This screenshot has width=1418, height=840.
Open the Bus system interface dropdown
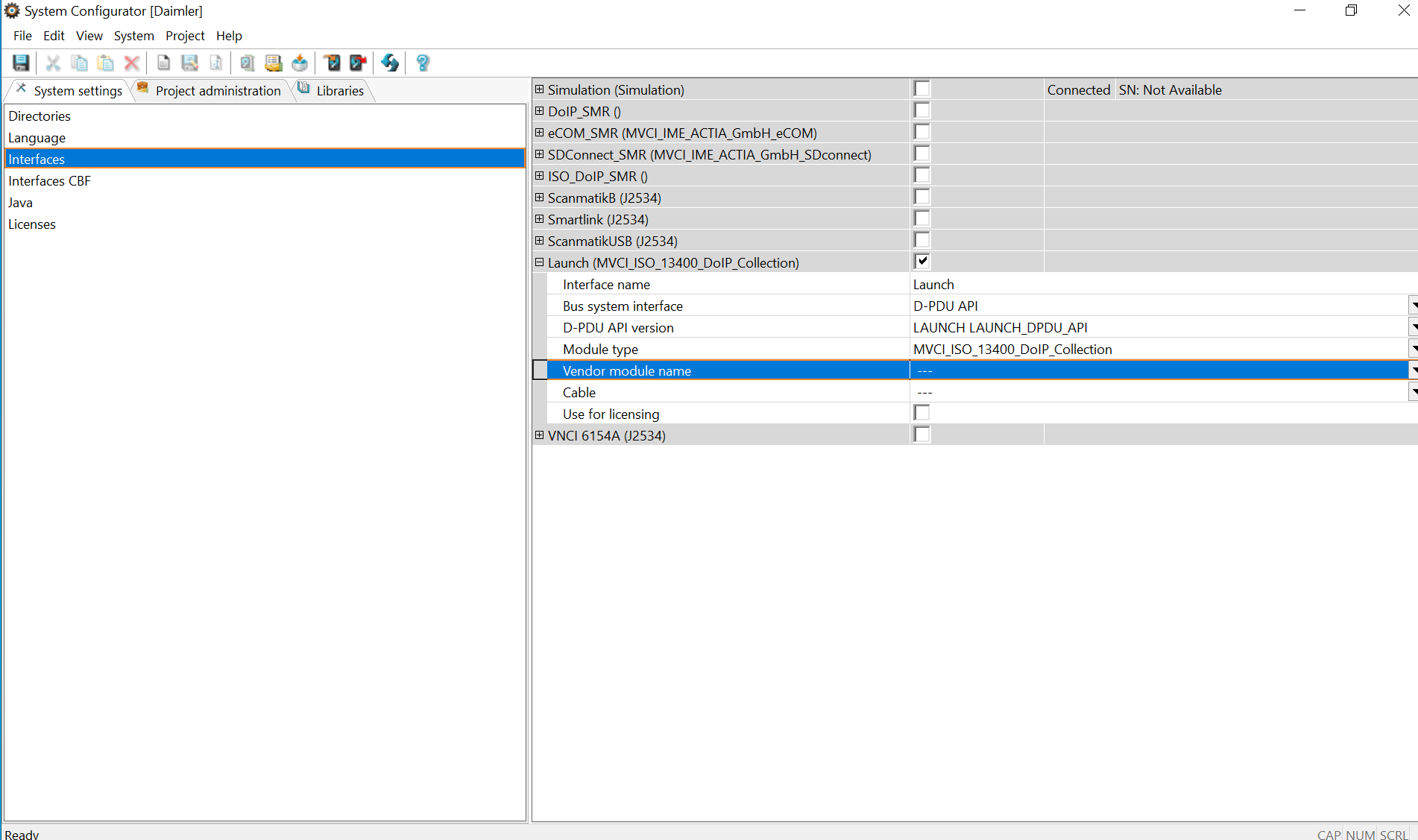[1413, 306]
